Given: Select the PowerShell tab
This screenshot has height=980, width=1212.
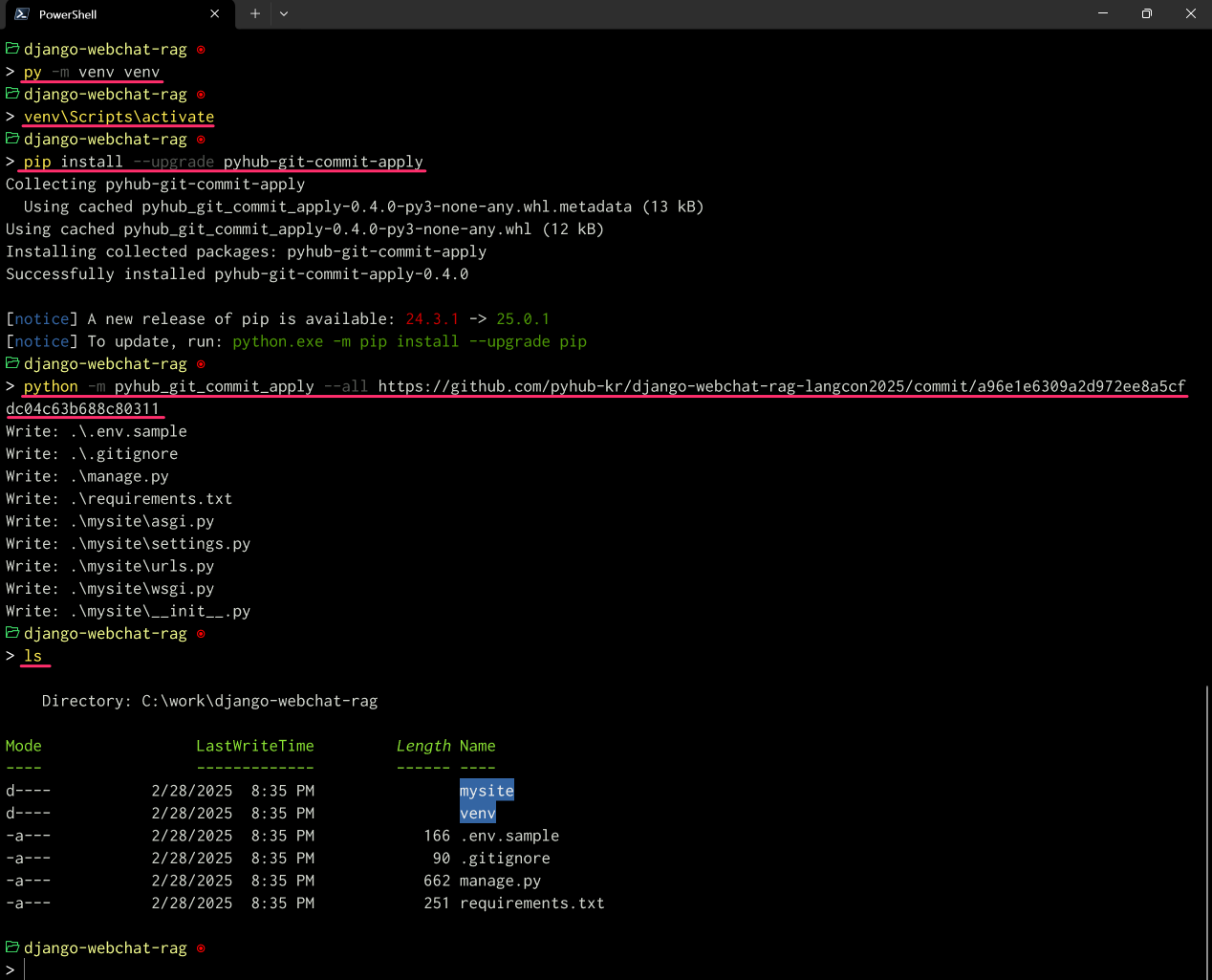Looking at the screenshot, I should tap(105, 13).
